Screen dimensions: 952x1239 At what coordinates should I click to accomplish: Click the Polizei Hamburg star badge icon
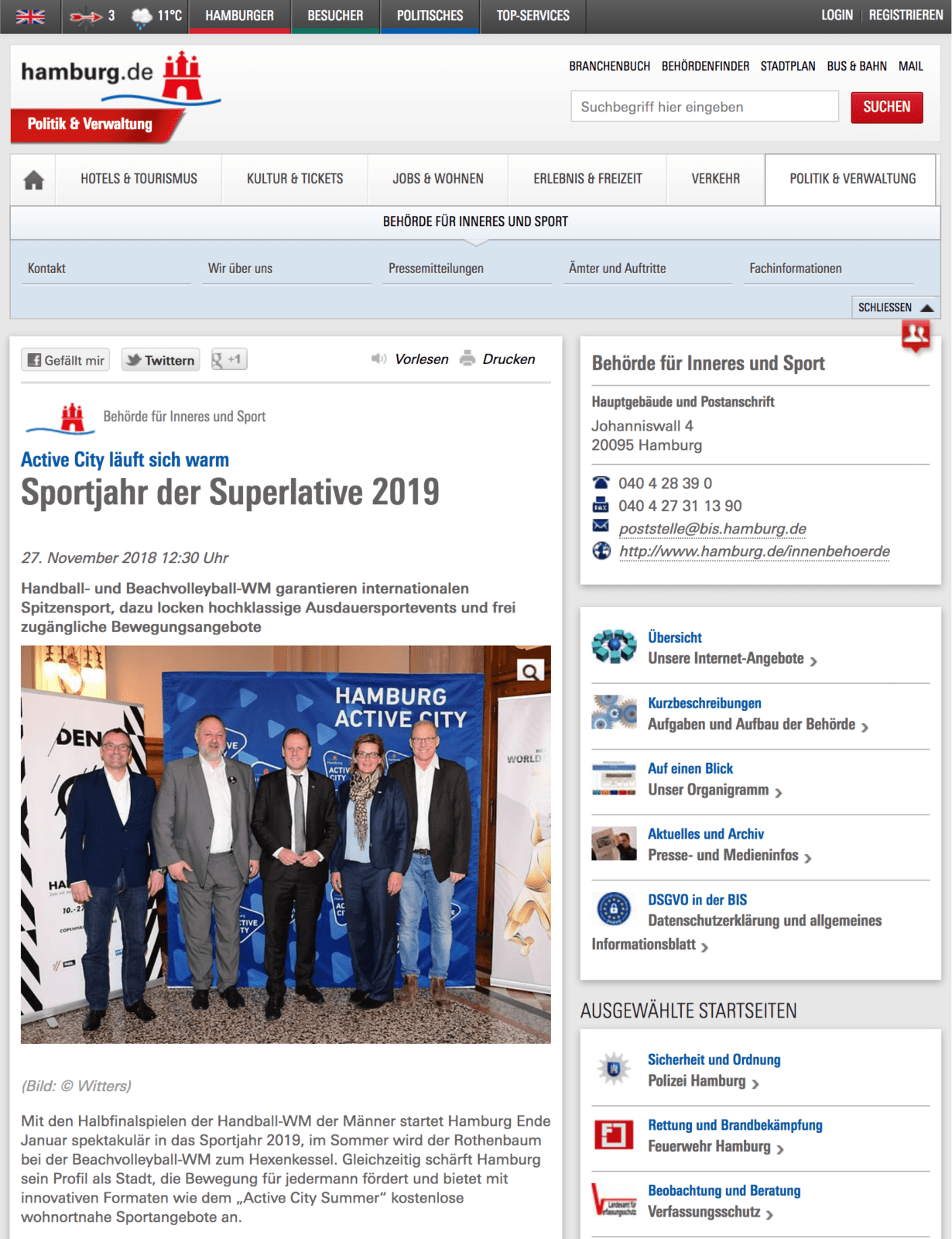(x=614, y=1069)
